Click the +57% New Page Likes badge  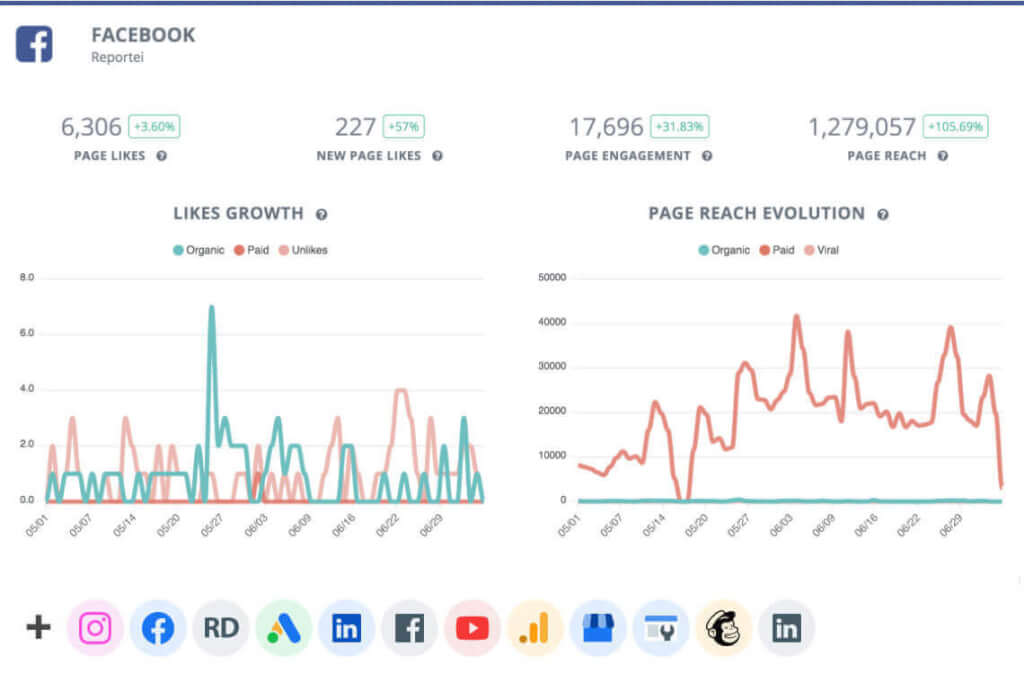(404, 126)
